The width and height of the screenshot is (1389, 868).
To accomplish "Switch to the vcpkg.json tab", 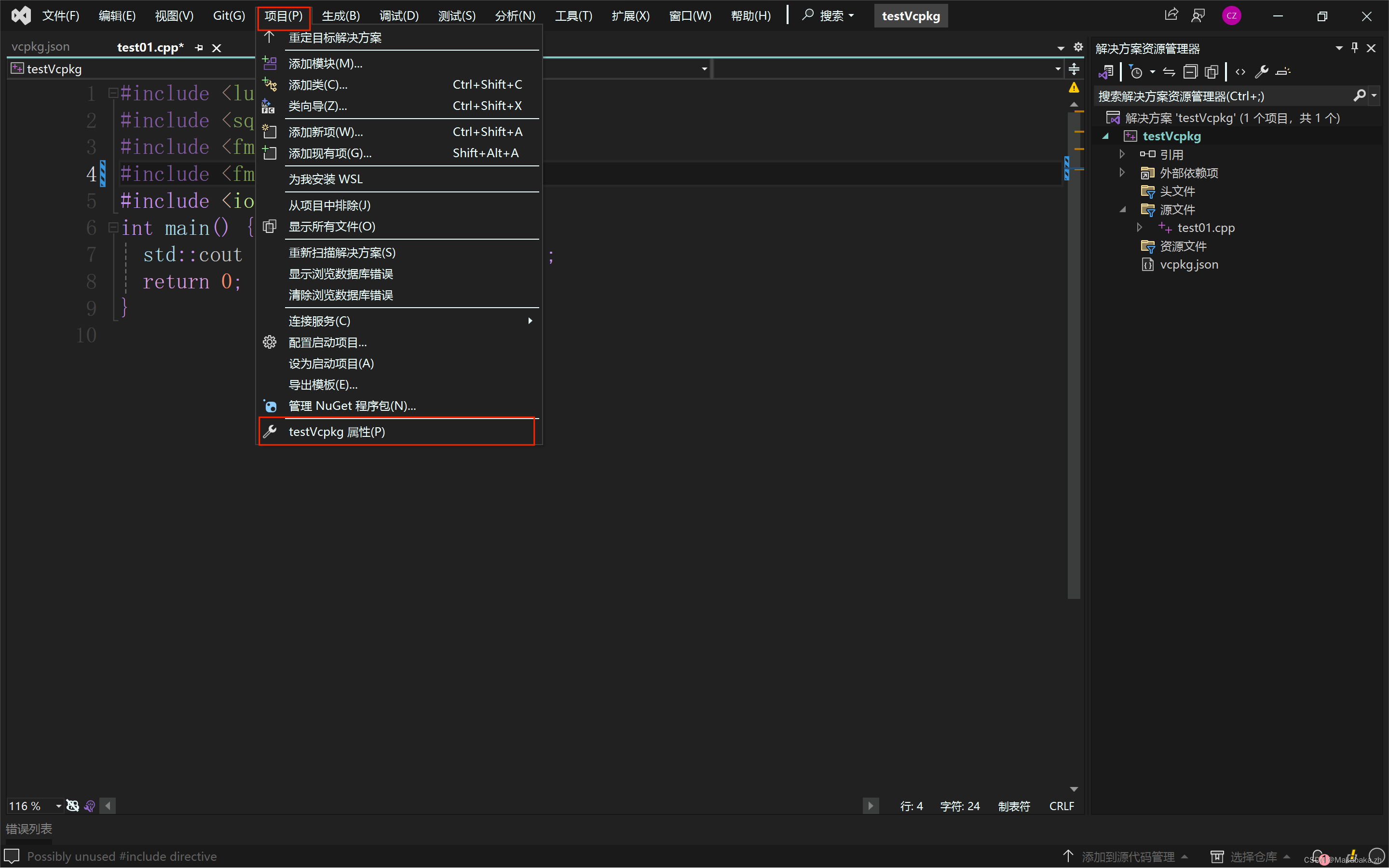I will [40, 46].
